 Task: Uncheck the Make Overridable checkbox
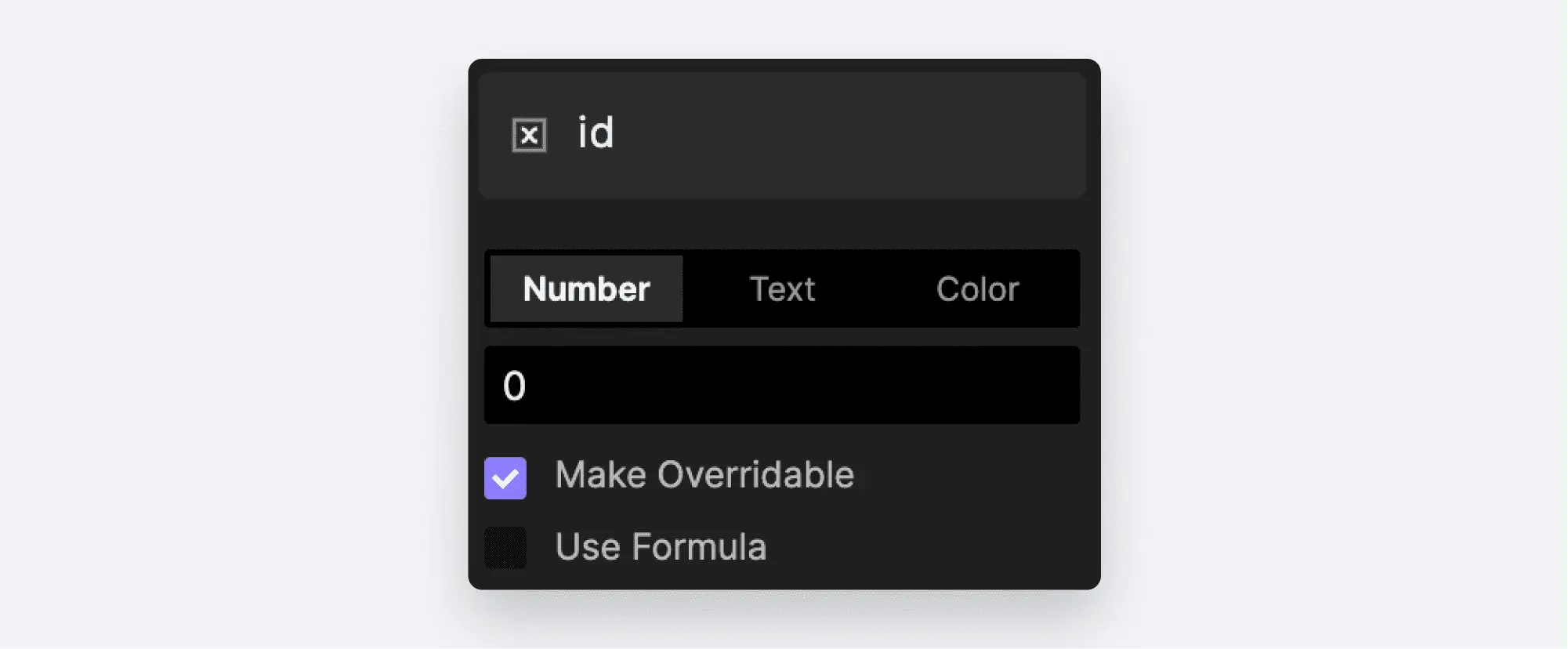[x=505, y=477]
